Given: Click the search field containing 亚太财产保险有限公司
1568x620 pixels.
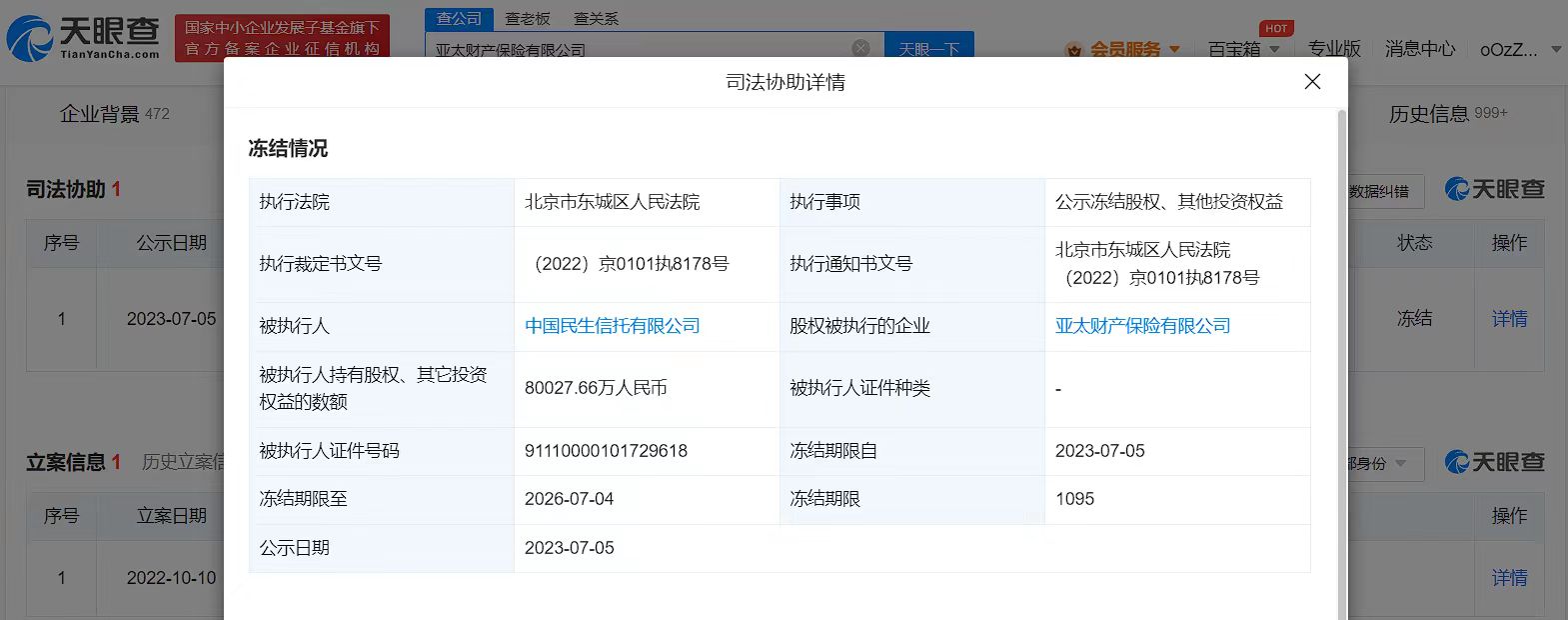Looking at the screenshot, I should point(640,47).
